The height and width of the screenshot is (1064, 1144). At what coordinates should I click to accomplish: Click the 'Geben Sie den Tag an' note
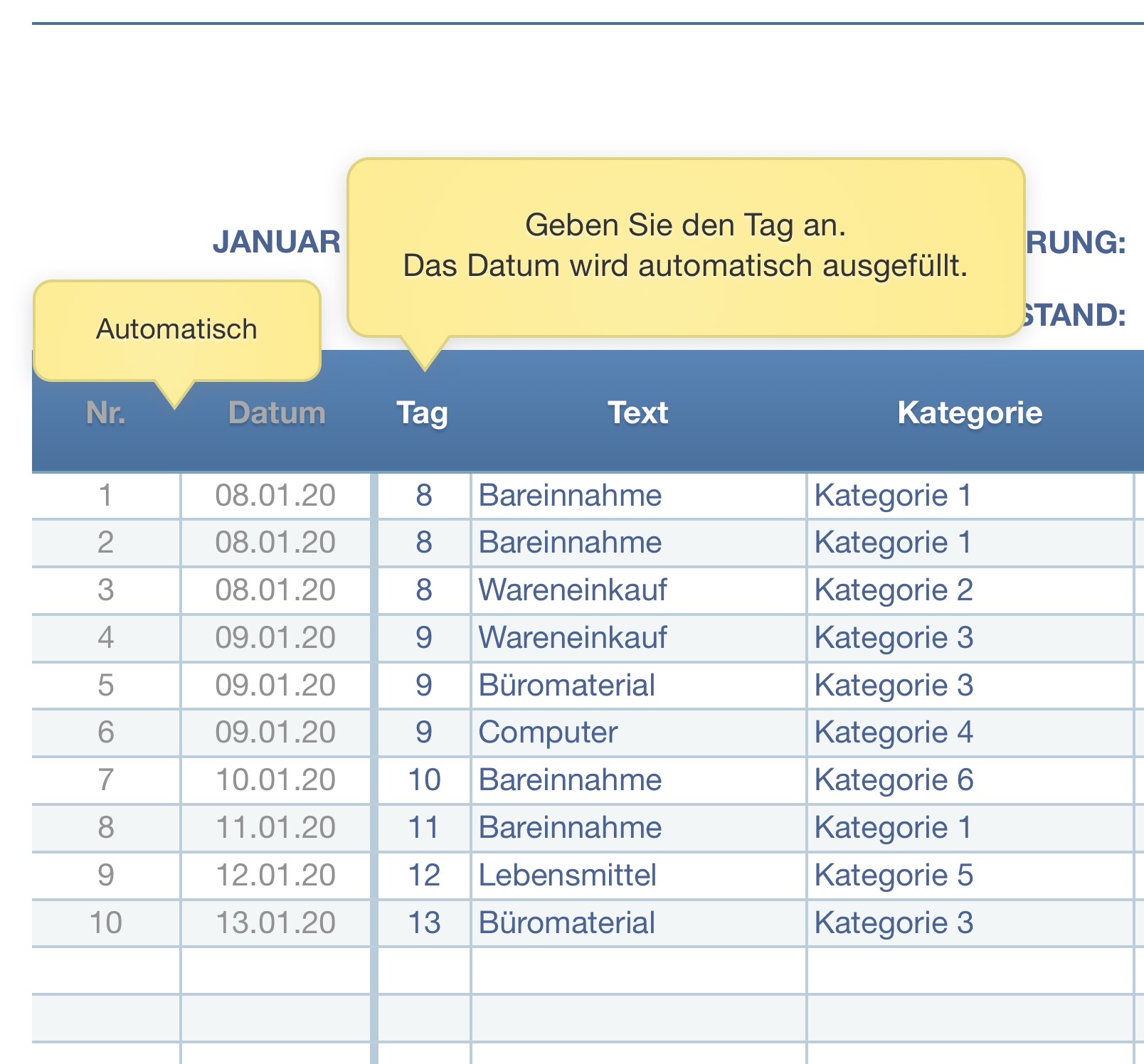tap(684, 246)
